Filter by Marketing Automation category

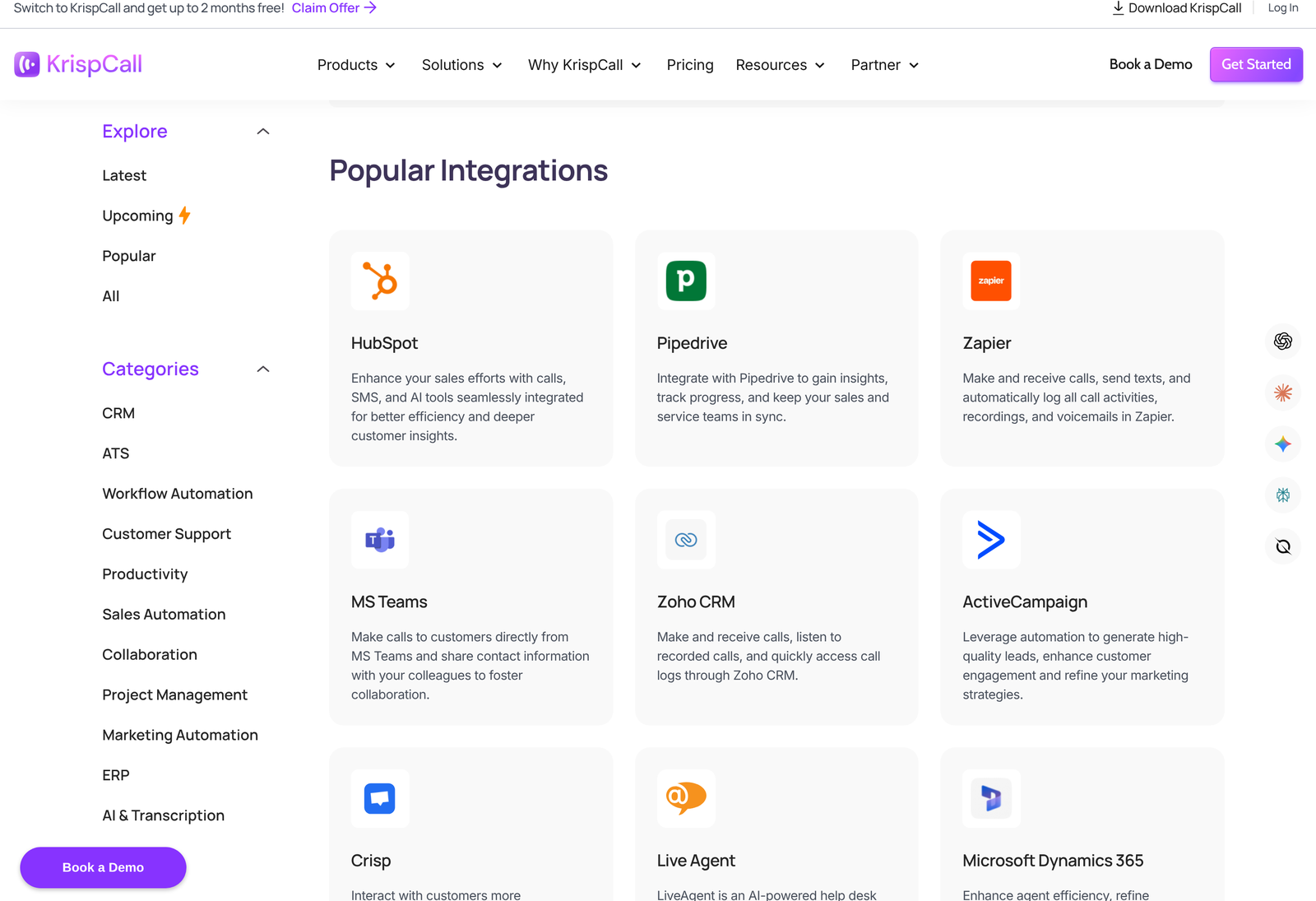click(x=180, y=735)
